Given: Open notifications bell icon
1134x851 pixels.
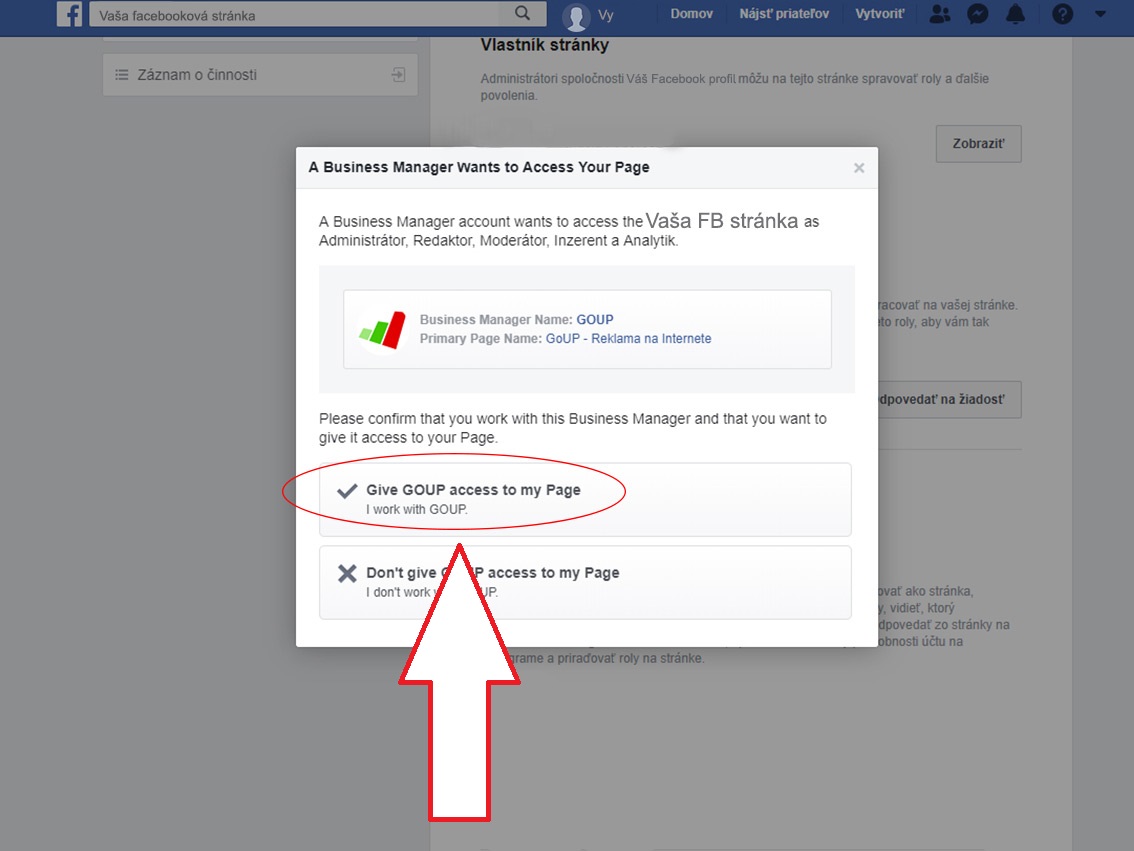Looking at the screenshot, I should point(1015,14).
